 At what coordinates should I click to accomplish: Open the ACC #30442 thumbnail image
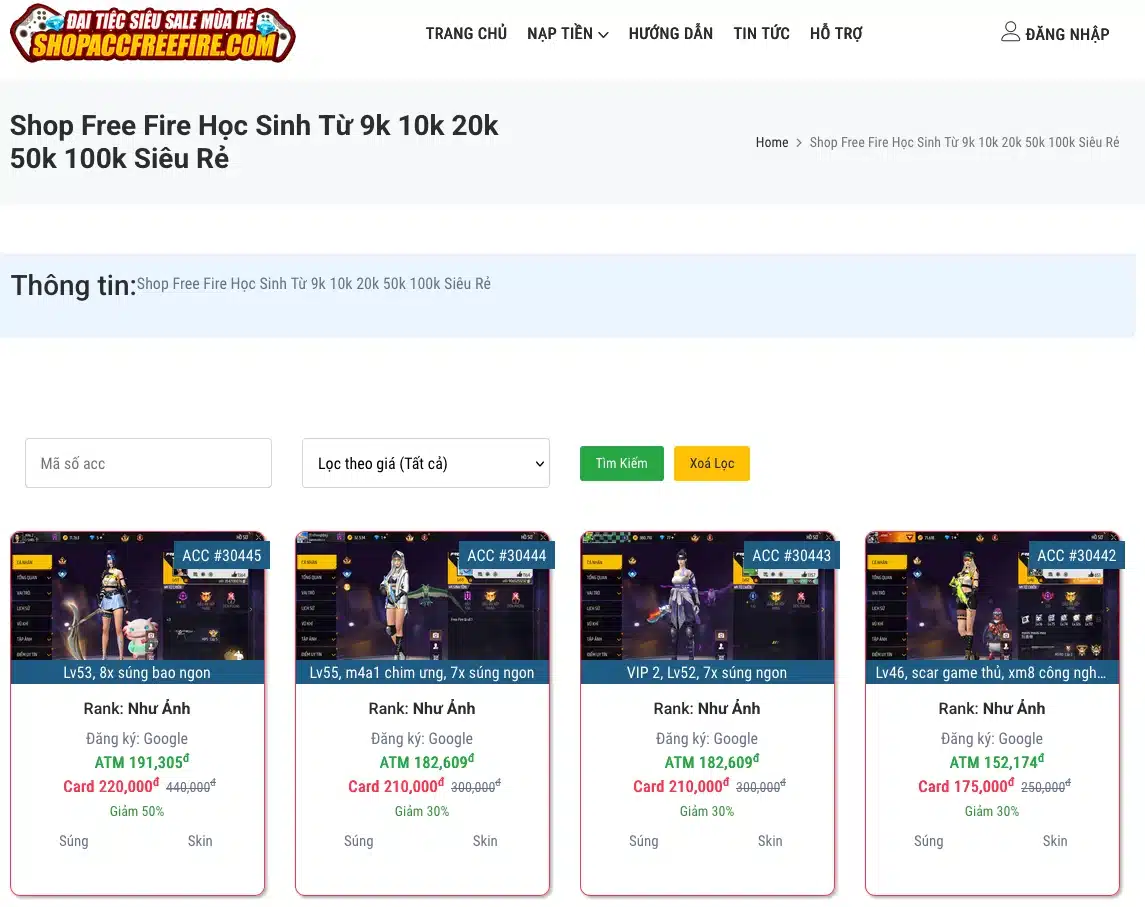click(x=992, y=597)
